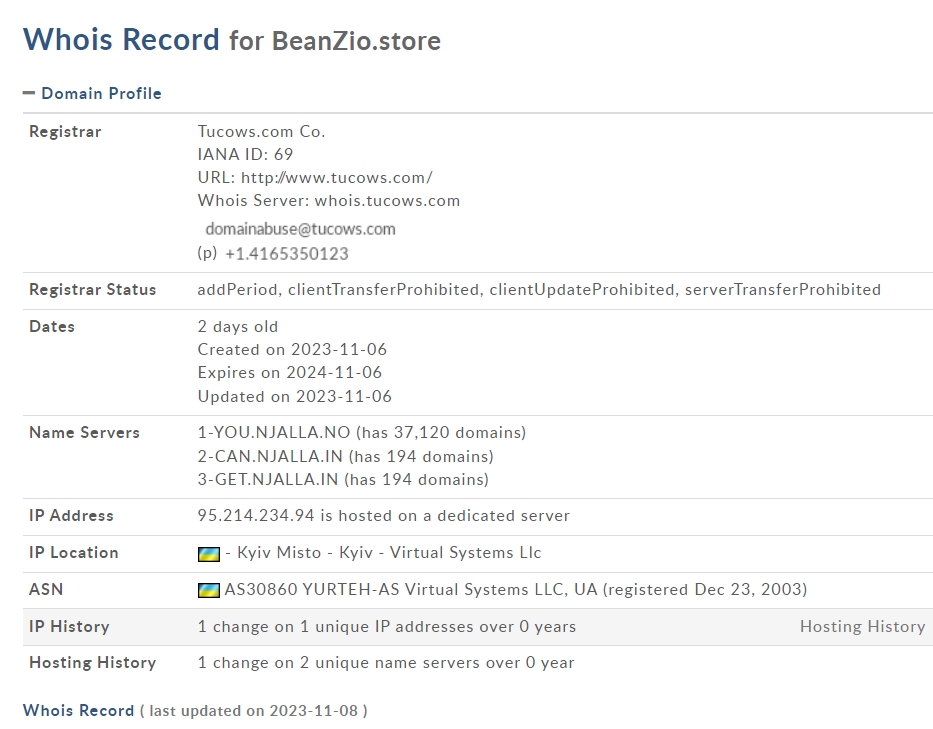Click the 'serverTransferProhibited' status value

point(783,290)
